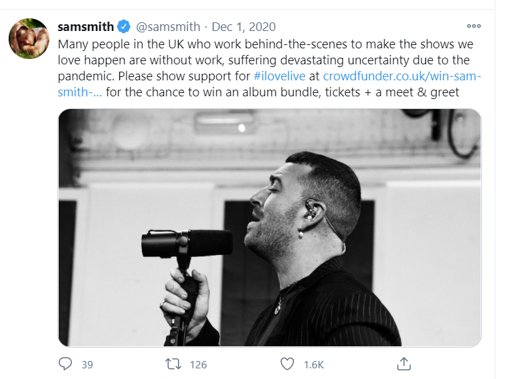This screenshot has height=379, width=506.
Task: Click the word pandemic in the tweet text
Action: coord(86,76)
